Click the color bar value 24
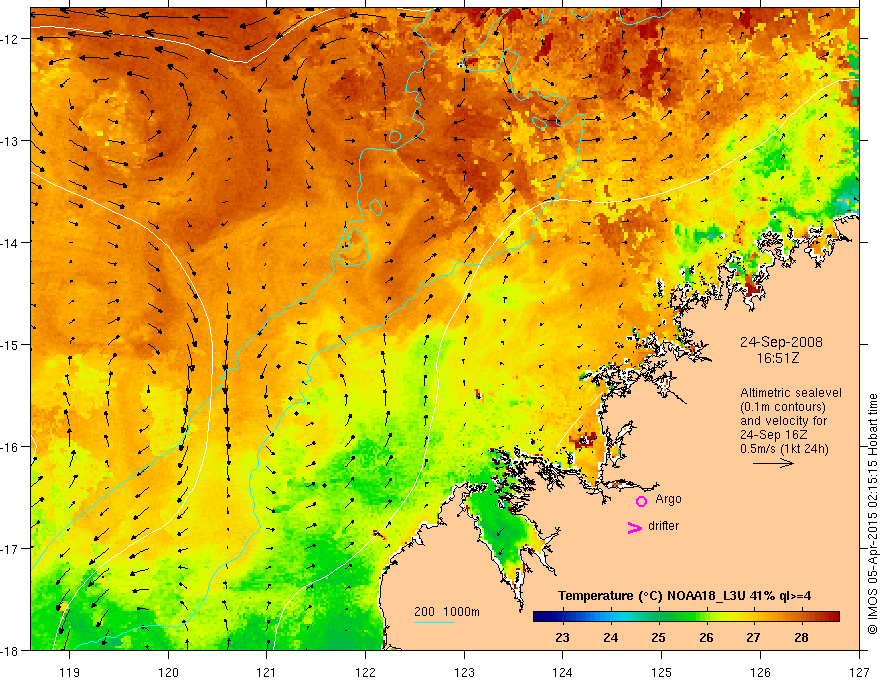 pos(611,637)
